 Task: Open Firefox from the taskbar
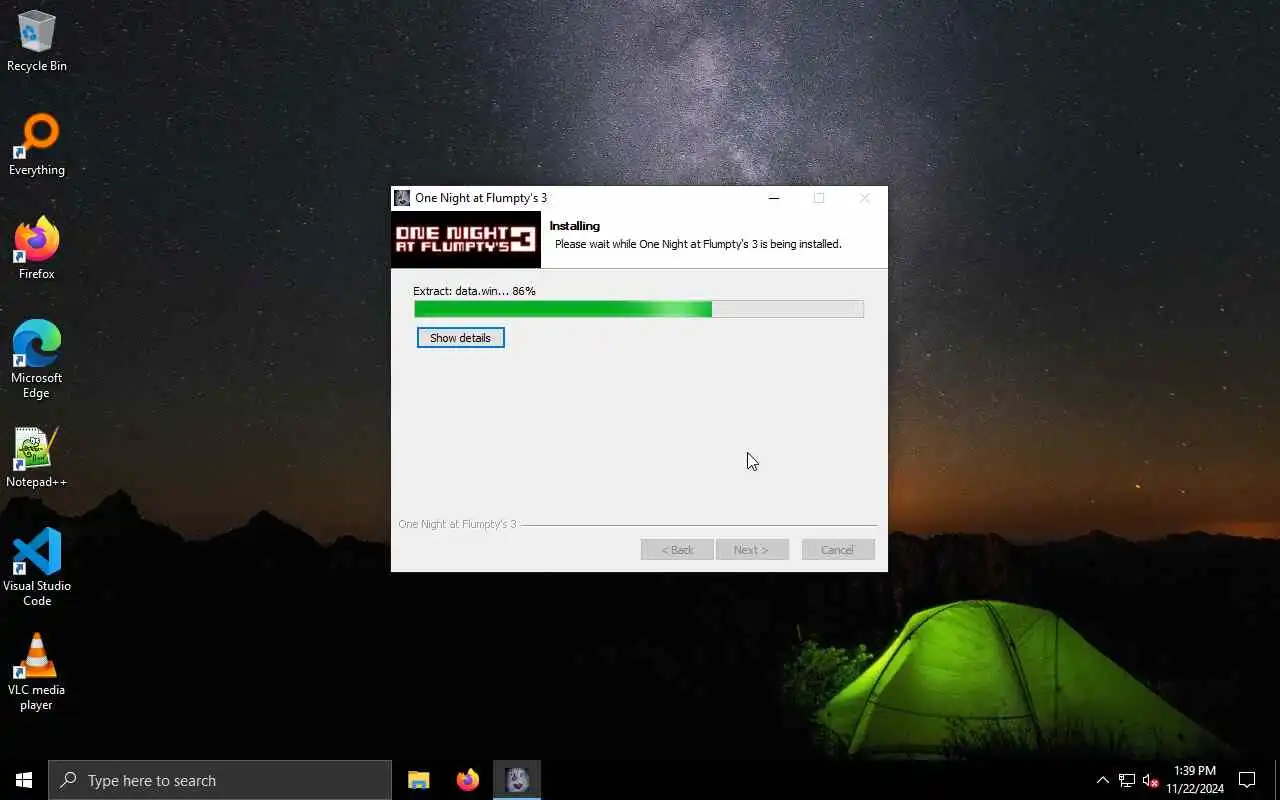467,780
